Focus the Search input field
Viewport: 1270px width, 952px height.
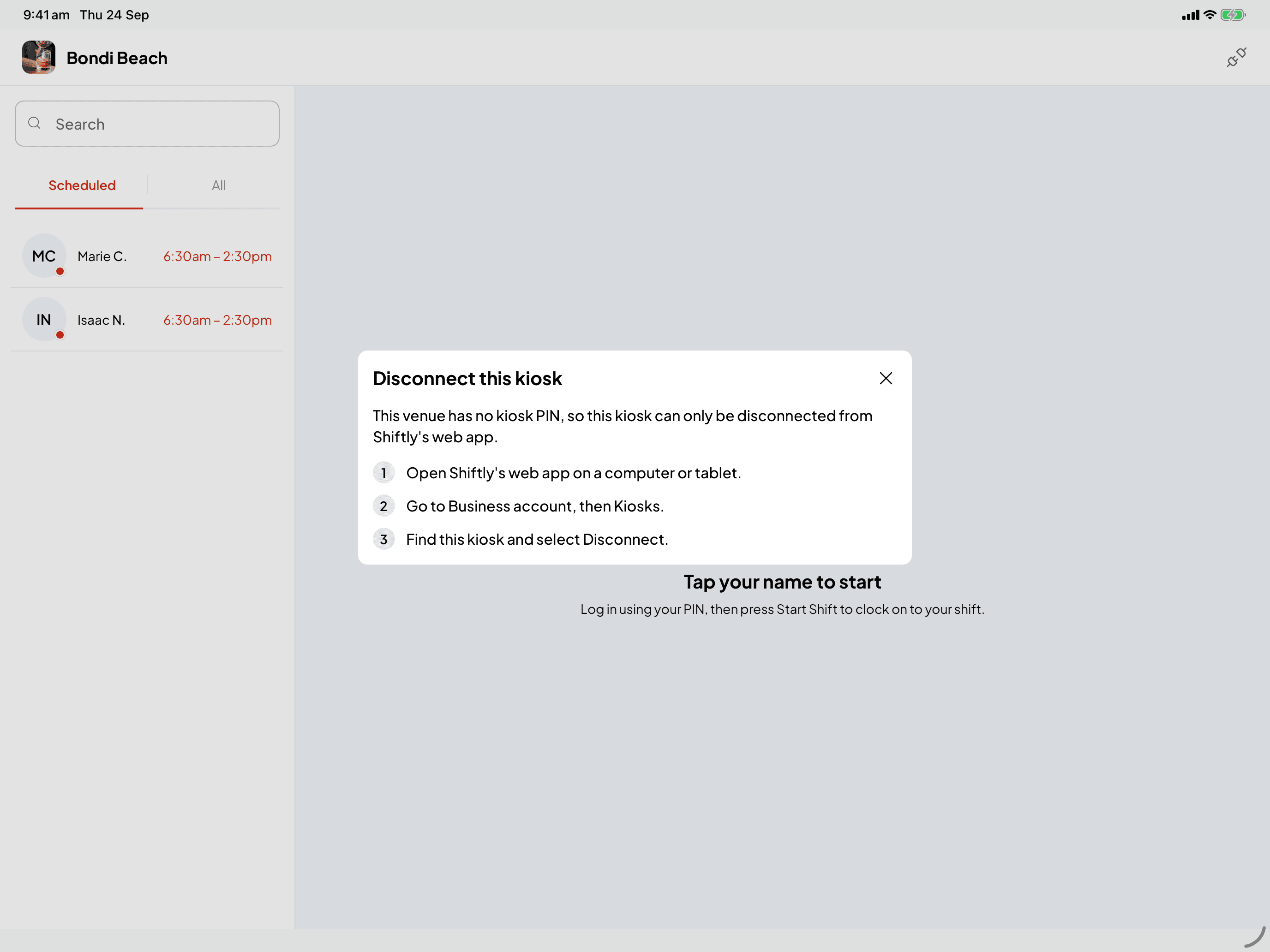click(147, 124)
